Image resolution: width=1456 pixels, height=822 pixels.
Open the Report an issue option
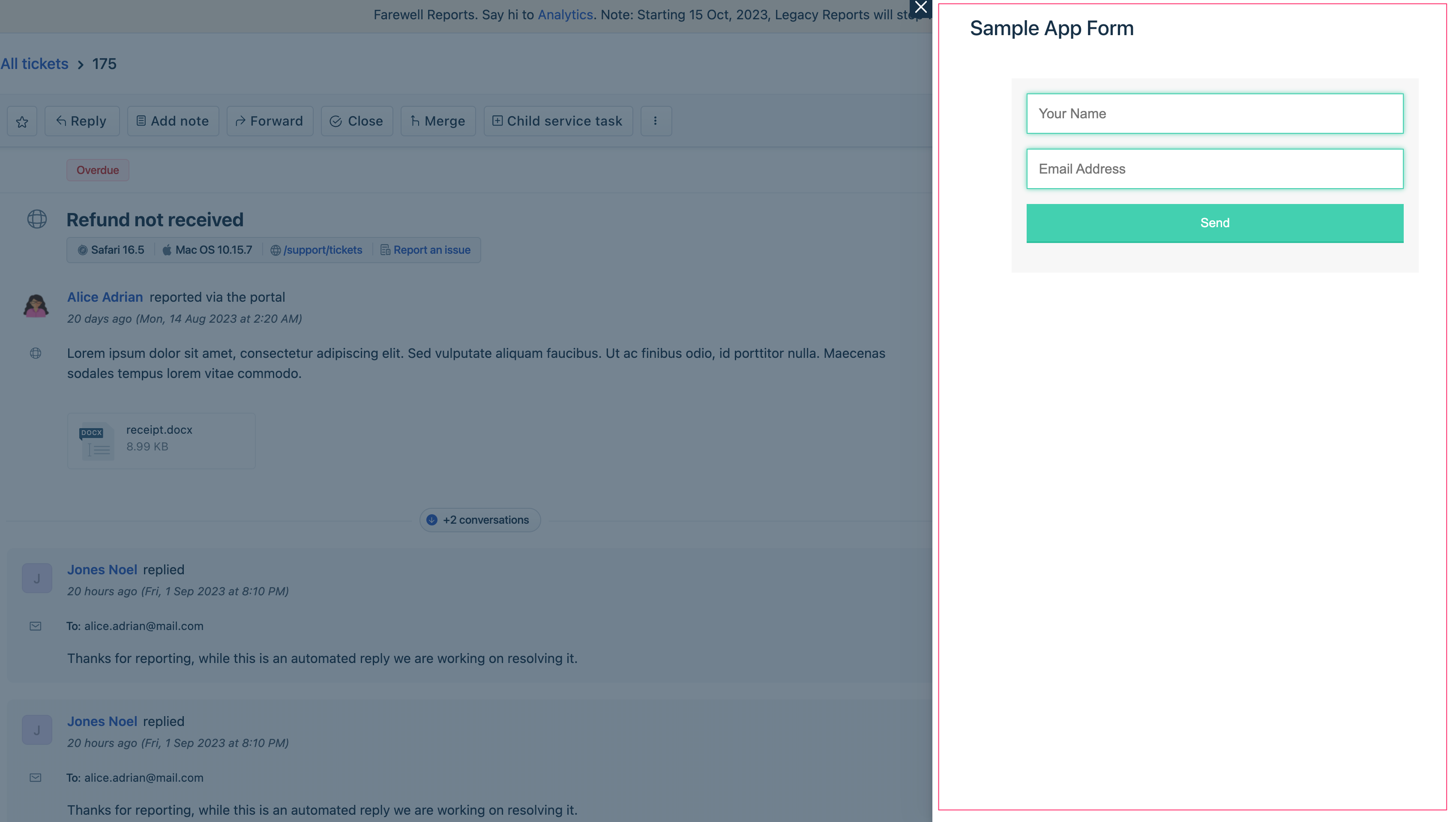pos(432,250)
